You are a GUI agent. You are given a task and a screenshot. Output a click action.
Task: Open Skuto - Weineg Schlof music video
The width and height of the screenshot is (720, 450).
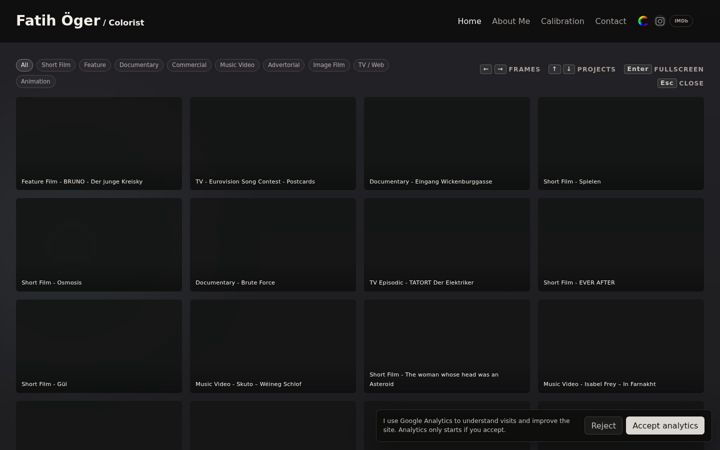tap(273, 346)
